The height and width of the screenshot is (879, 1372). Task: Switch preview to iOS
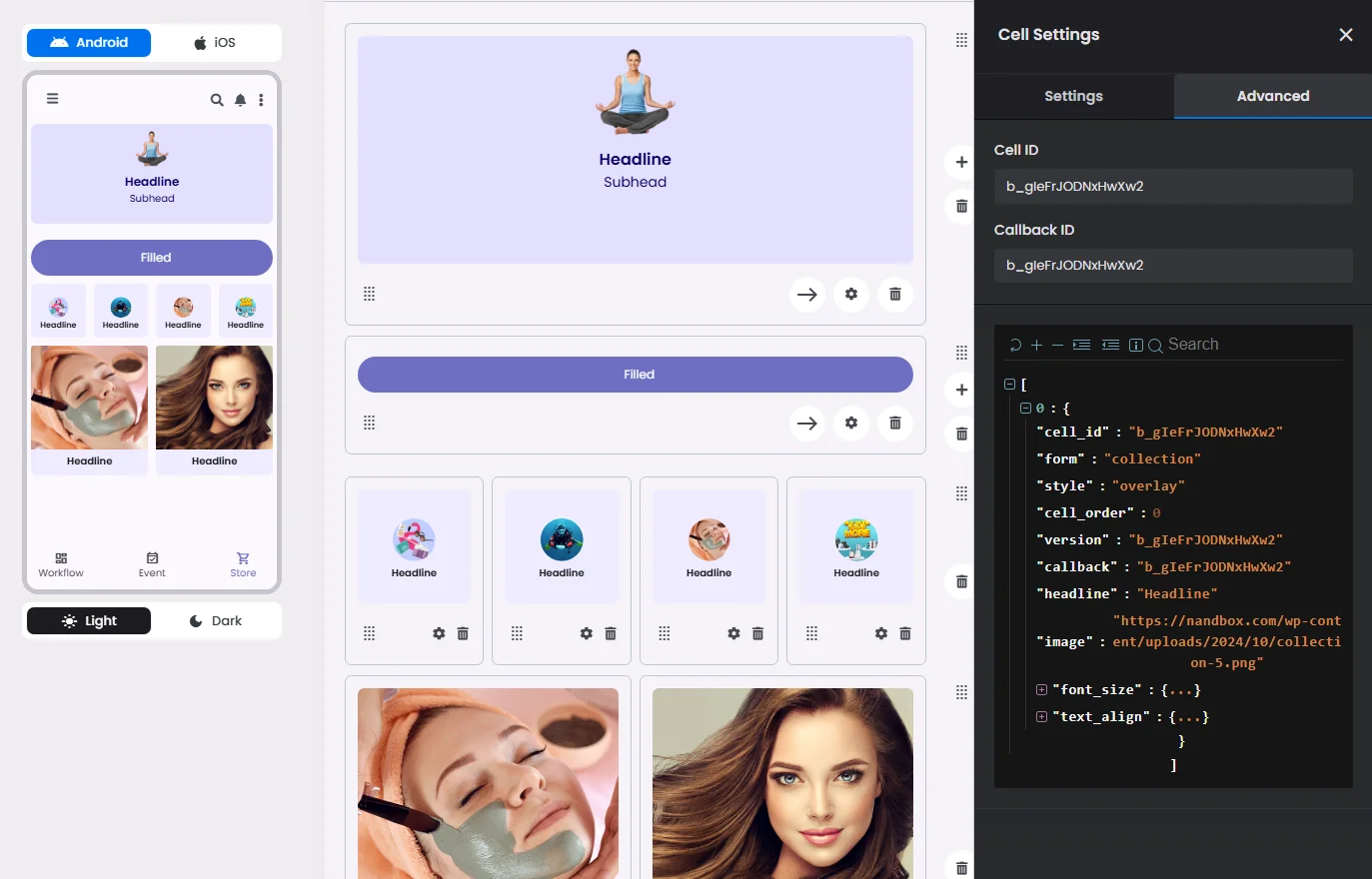tap(215, 43)
